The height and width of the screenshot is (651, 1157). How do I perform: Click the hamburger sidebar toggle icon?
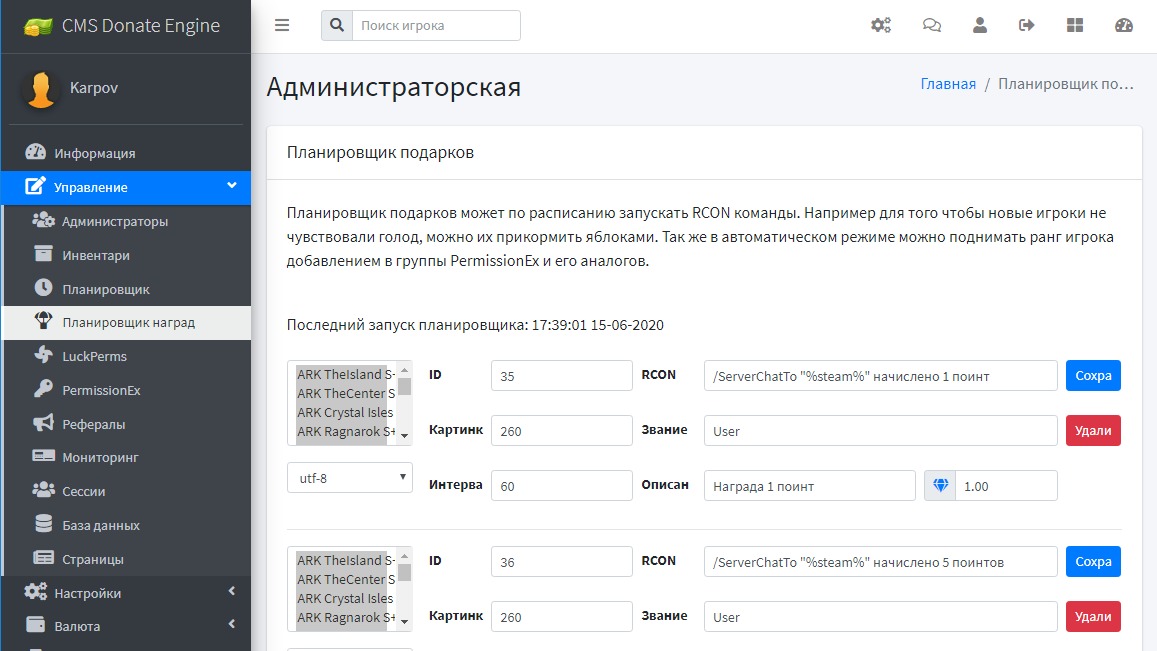coord(282,26)
